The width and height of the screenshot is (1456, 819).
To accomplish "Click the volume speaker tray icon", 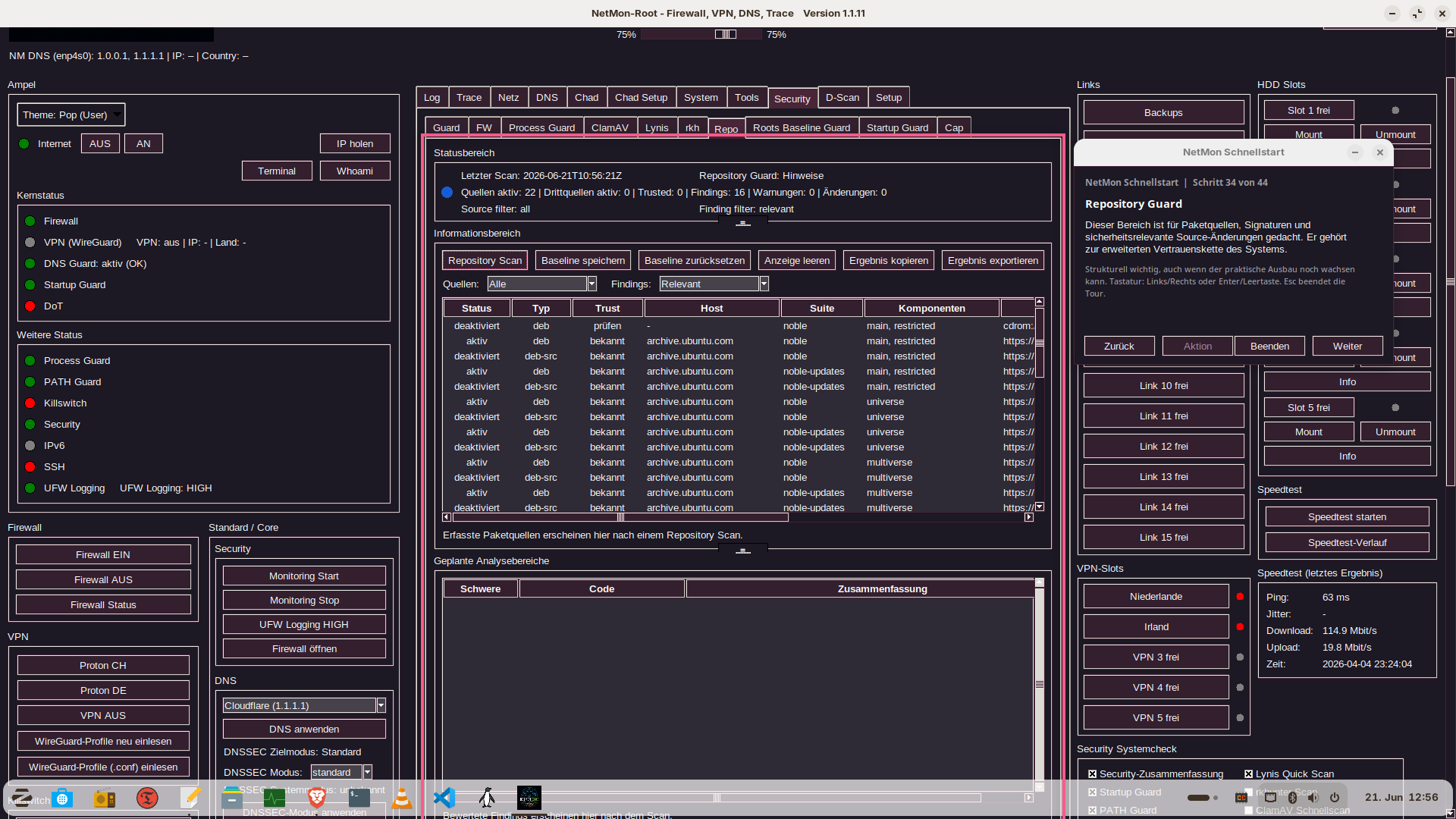I will coord(1313,798).
